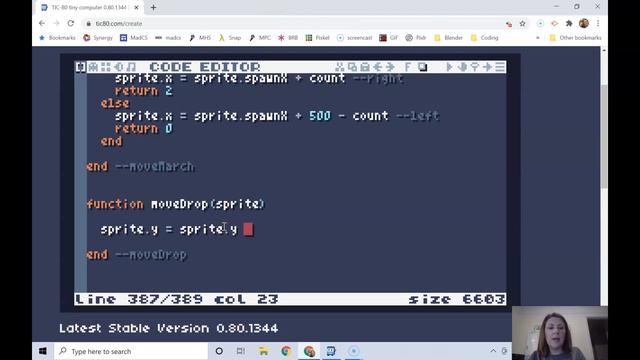Open the MadCS bookmark

point(134,38)
